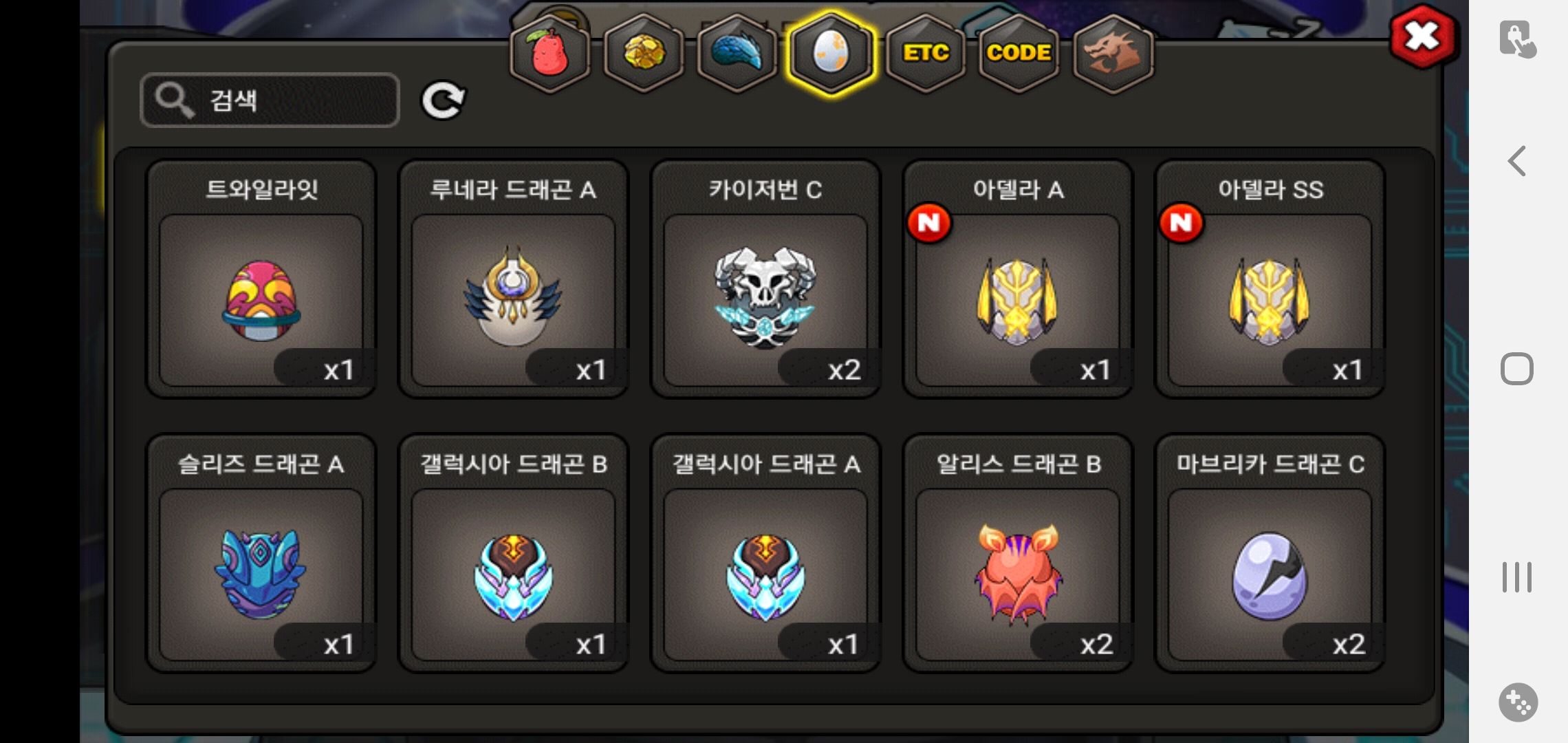Open the ETC items tab

(x=926, y=53)
